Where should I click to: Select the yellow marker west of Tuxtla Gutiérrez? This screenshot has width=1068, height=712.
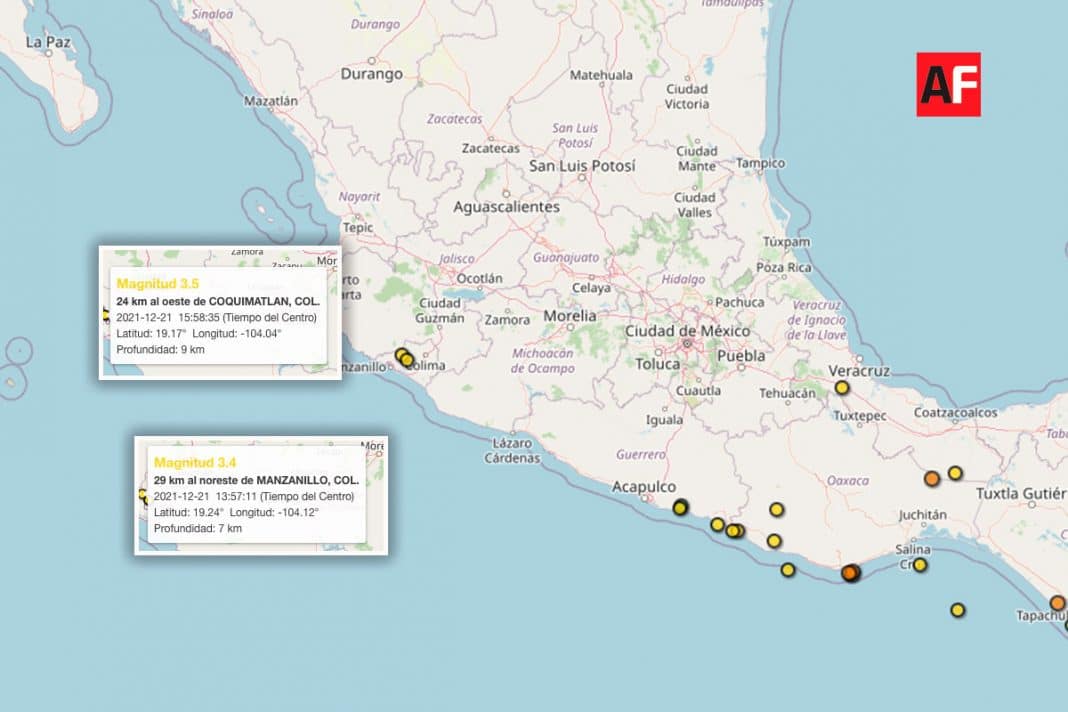(955, 473)
